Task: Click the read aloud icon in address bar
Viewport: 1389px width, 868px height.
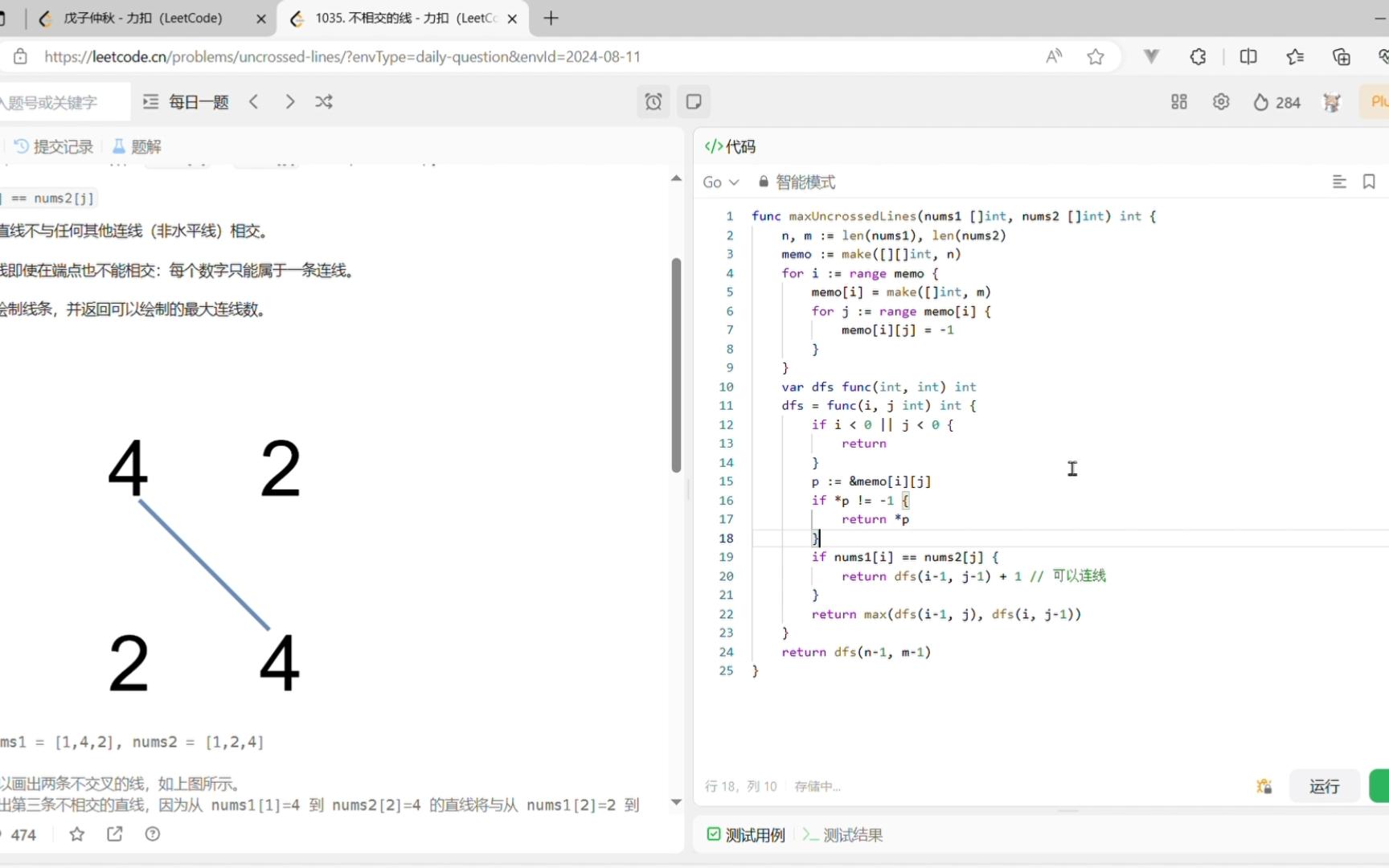Action: pyautogui.click(x=1053, y=56)
